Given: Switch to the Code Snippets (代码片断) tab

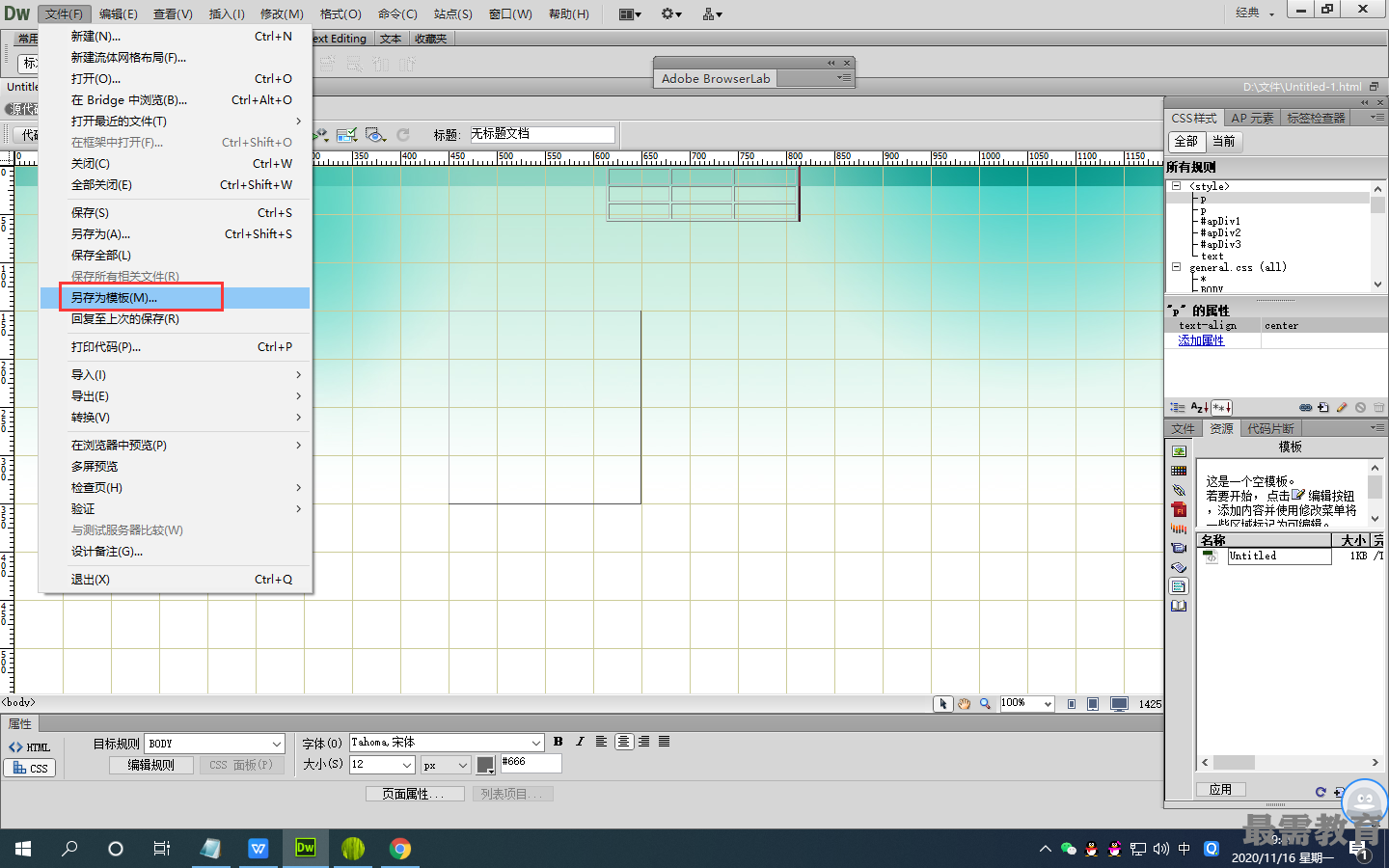Looking at the screenshot, I should pos(1270,428).
